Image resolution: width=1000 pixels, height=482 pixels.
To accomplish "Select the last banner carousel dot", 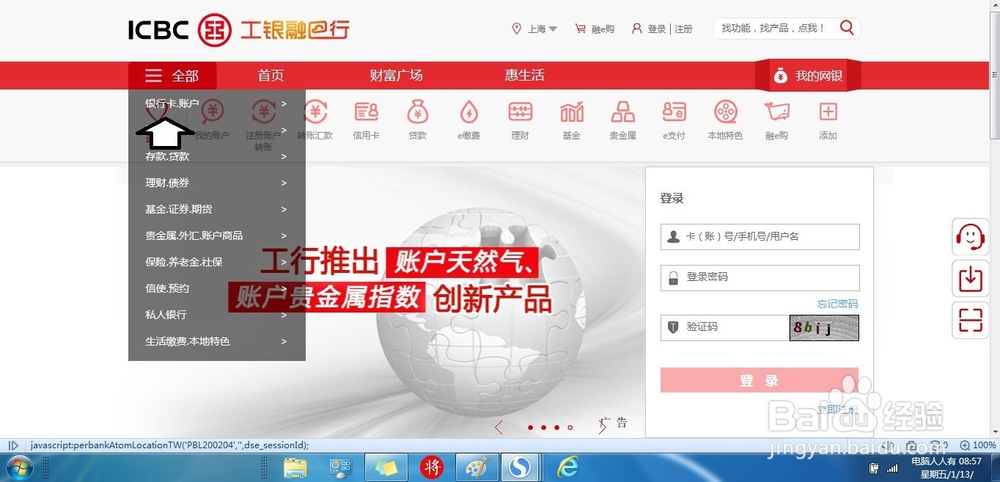I will (570, 428).
